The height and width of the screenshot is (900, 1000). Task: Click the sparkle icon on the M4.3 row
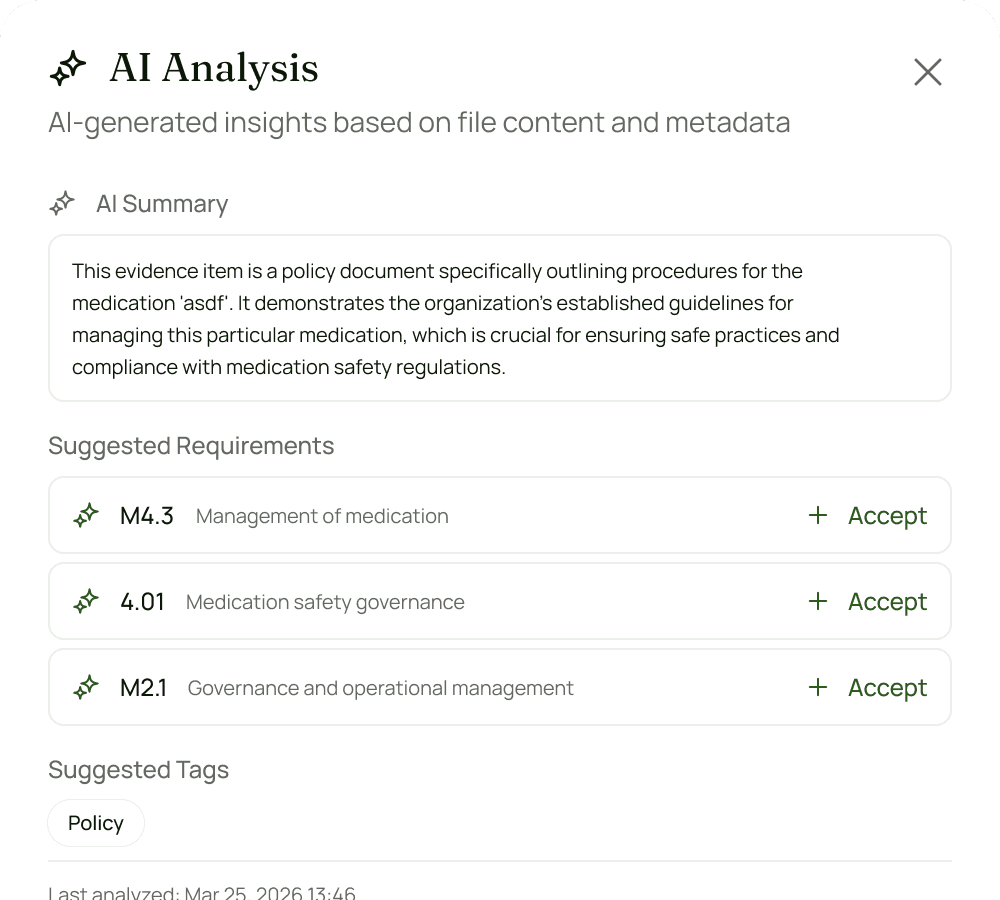(x=87, y=516)
